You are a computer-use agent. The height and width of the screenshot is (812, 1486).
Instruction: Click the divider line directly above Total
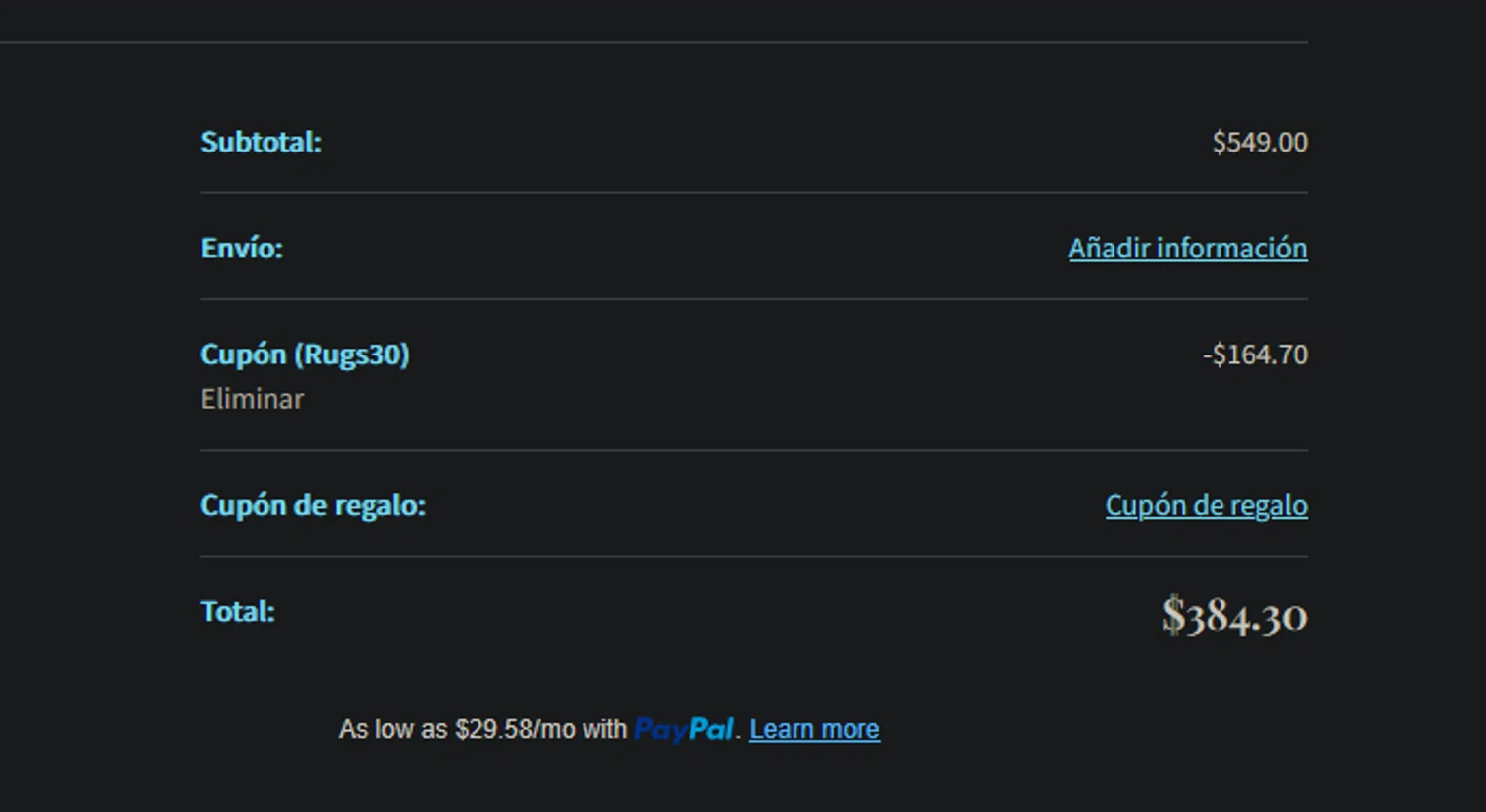(x=753, y=556)
